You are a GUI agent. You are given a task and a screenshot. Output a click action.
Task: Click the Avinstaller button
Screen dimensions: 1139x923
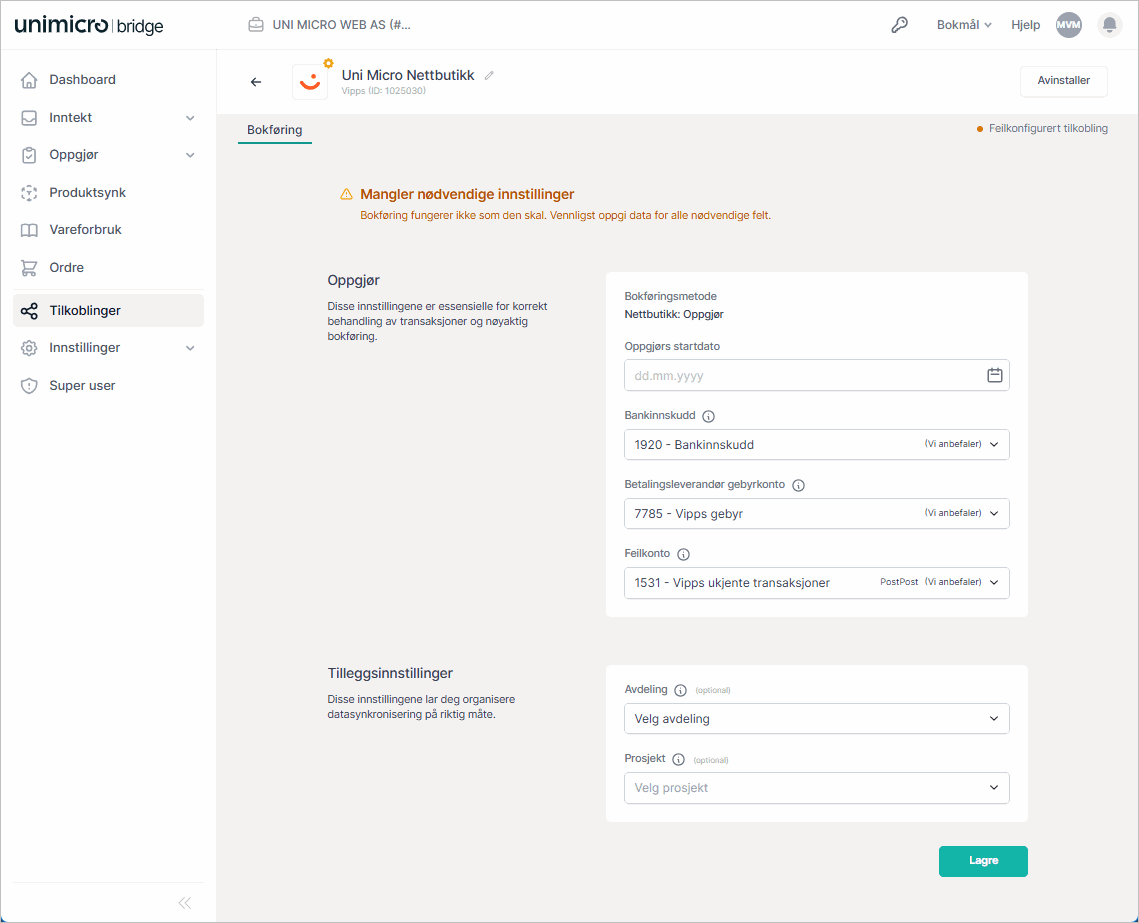coord(1063,81)
